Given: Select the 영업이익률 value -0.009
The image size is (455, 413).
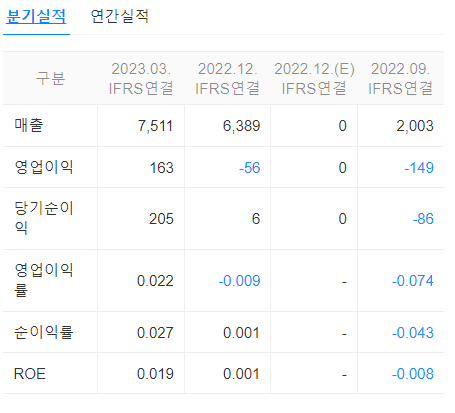Looking at the screenshot, I should (x=239, y=281).
